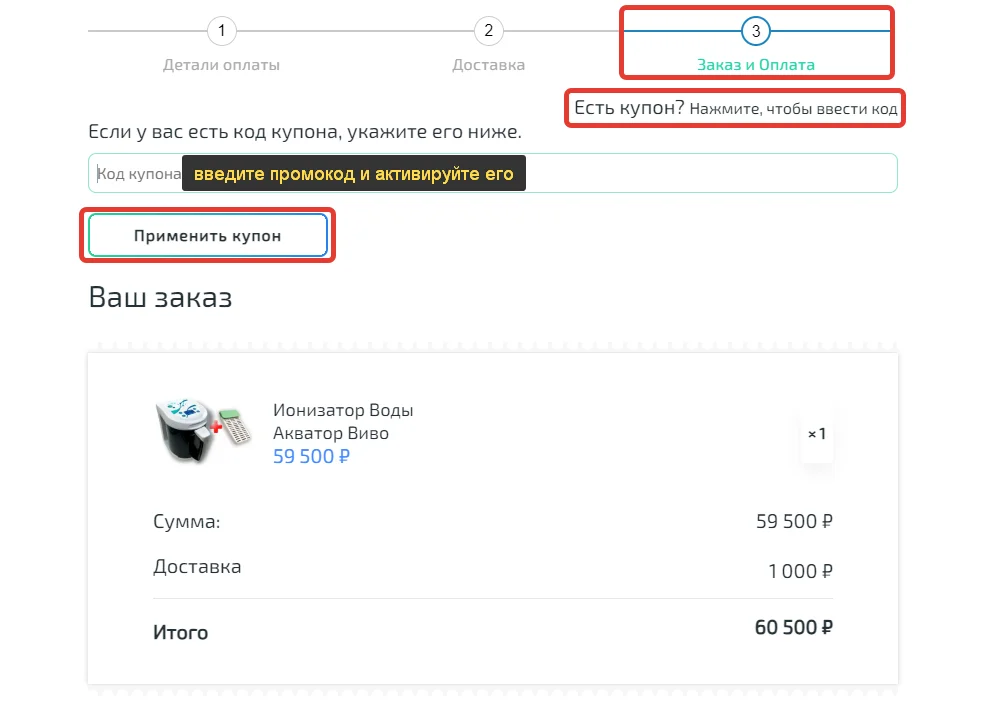Click the "Сумма" summary row

[180, 521]
